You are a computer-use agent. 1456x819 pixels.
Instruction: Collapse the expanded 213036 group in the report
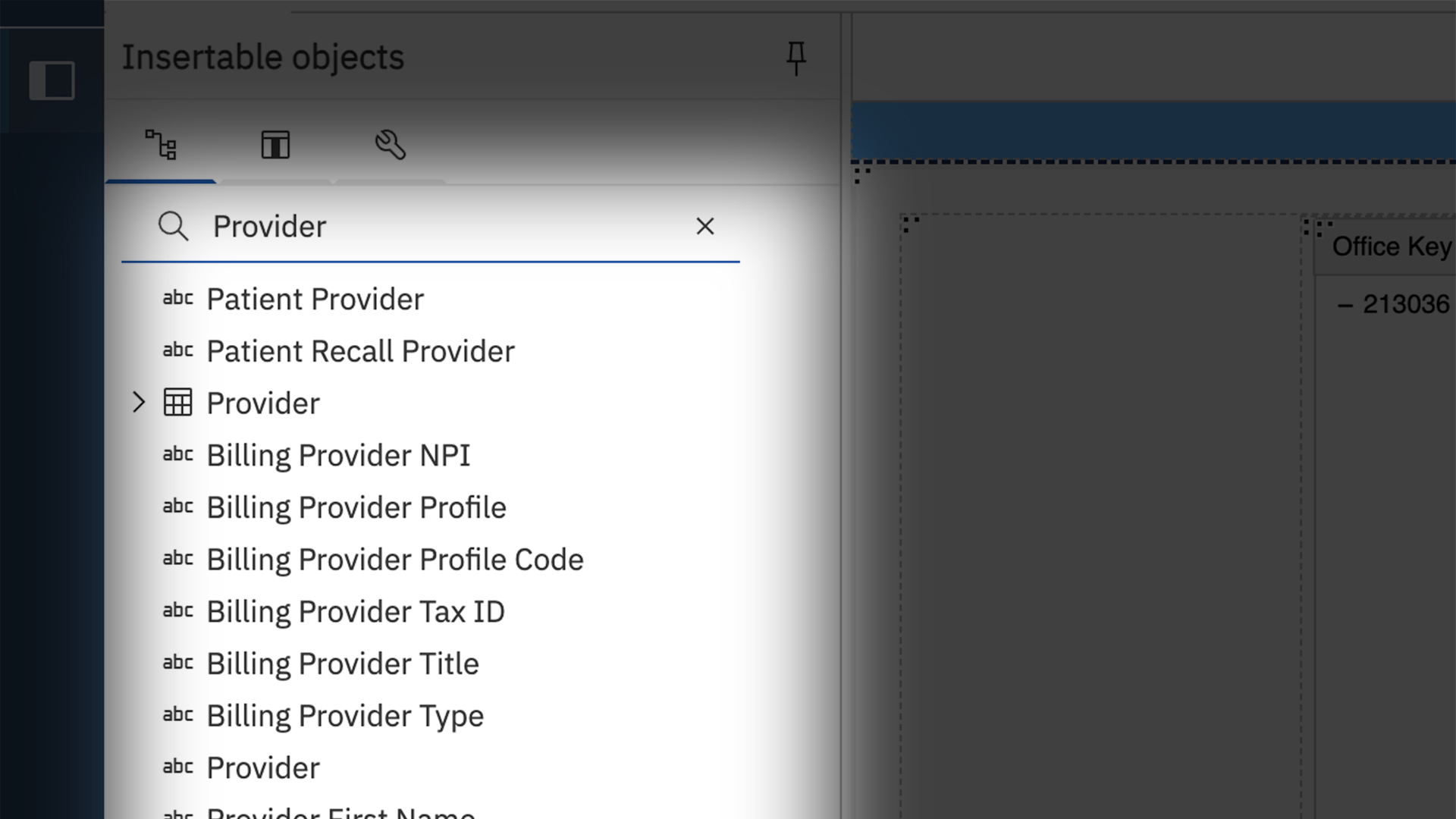point(1344,304)
